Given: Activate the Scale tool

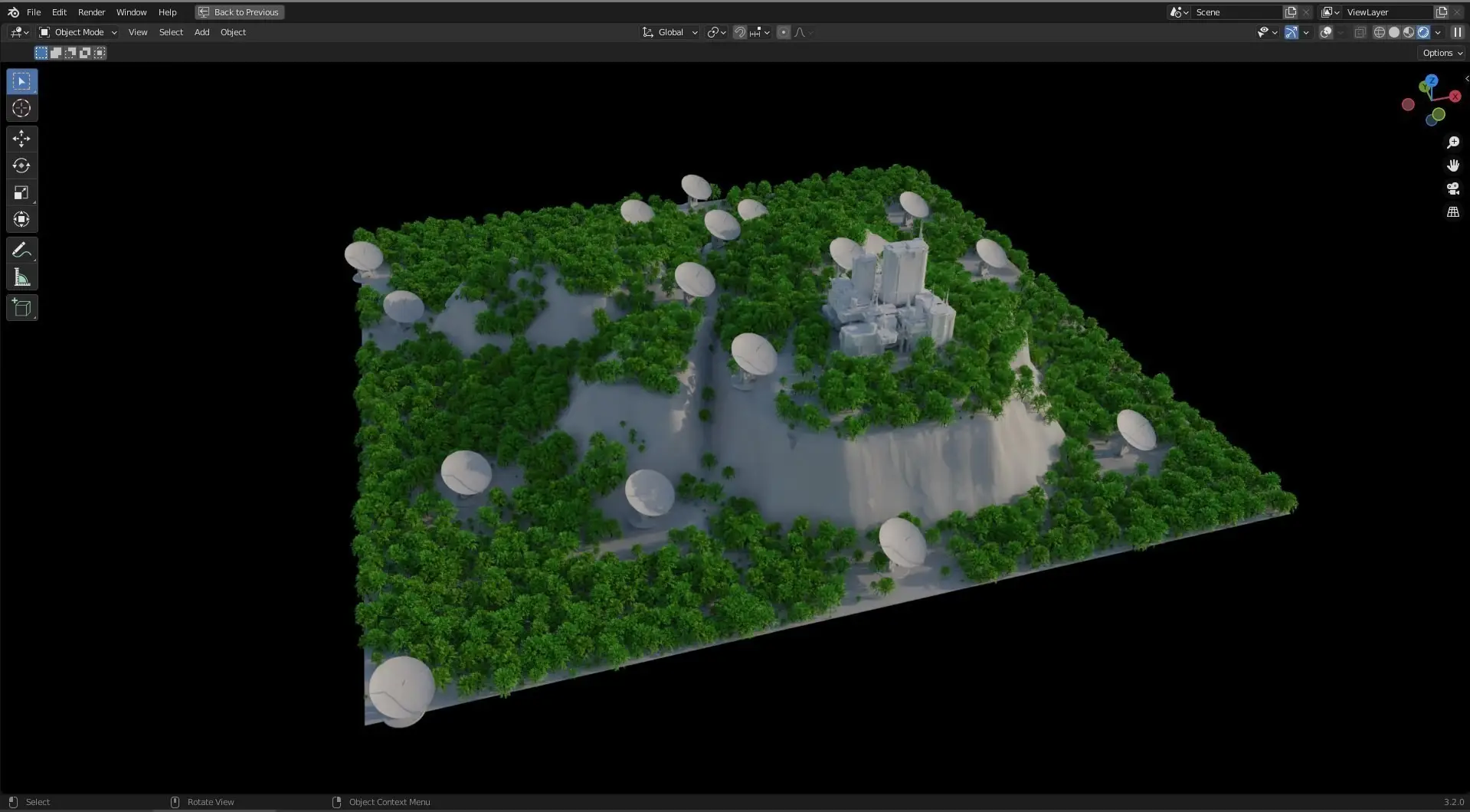Looking at the screenshot, I should [21, 192].
